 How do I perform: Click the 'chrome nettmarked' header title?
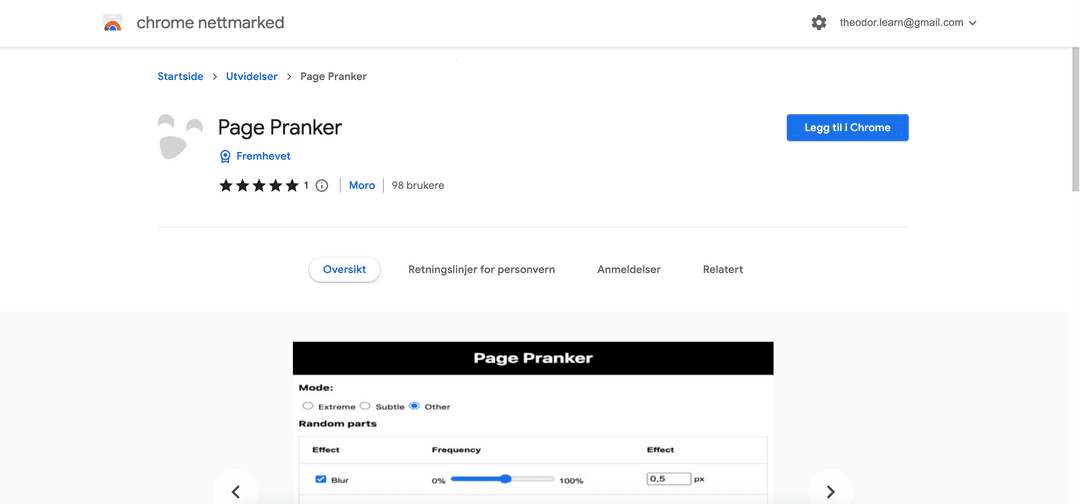210,23
